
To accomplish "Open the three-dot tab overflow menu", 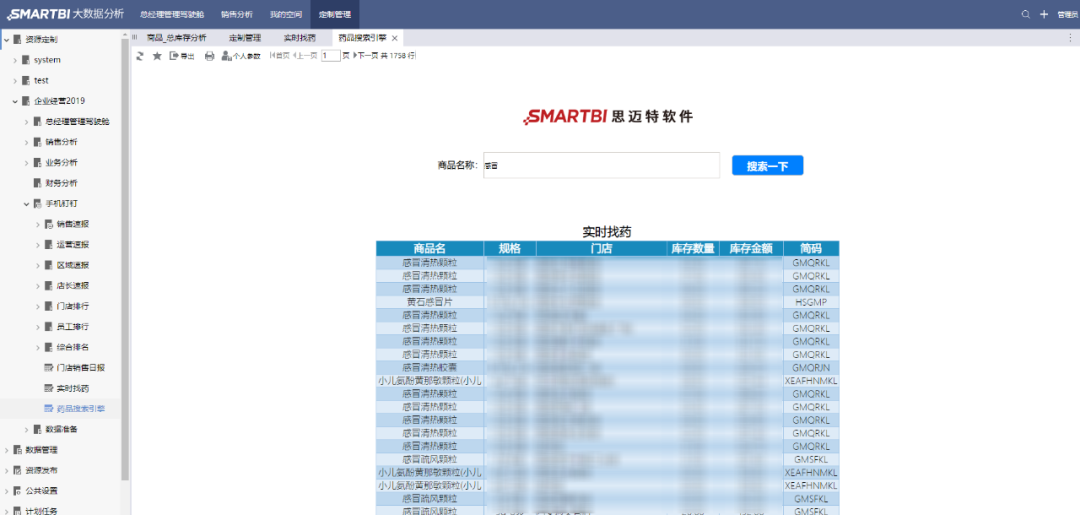I will pos(1069,37).
